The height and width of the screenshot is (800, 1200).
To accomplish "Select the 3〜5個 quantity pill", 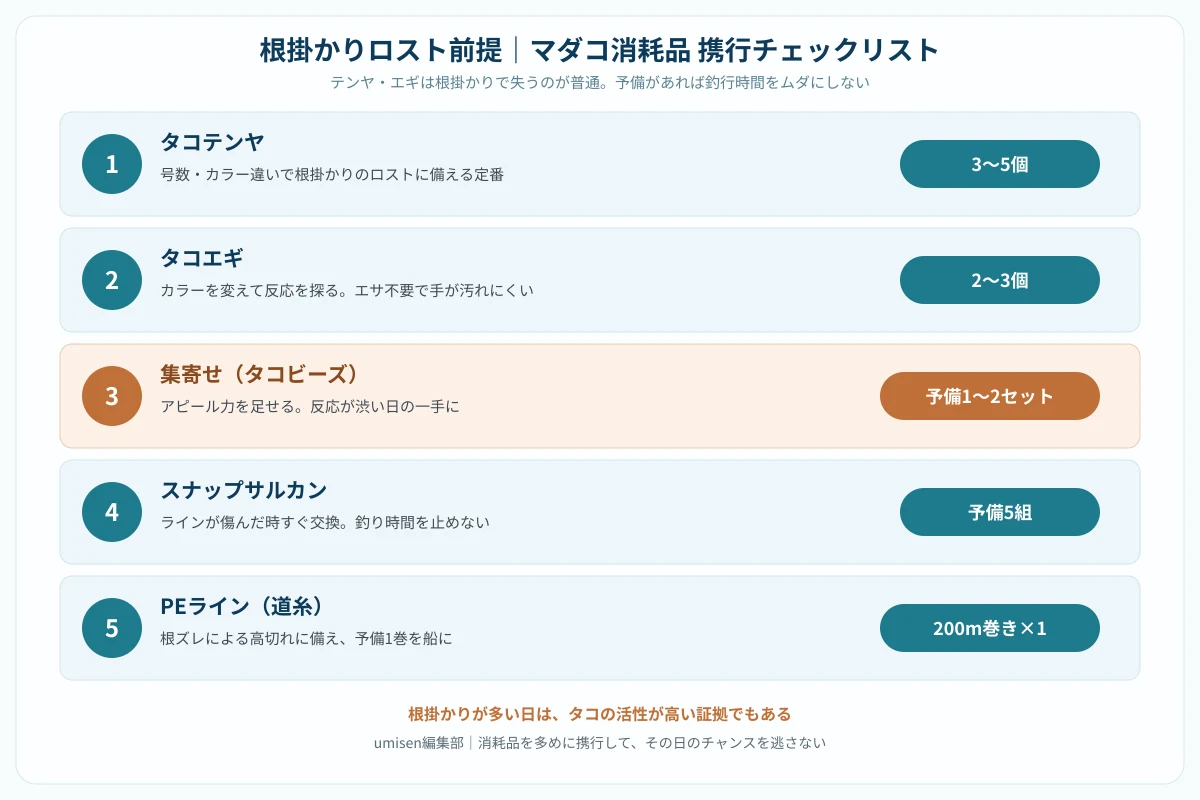I will click(x=1000, y=164).
